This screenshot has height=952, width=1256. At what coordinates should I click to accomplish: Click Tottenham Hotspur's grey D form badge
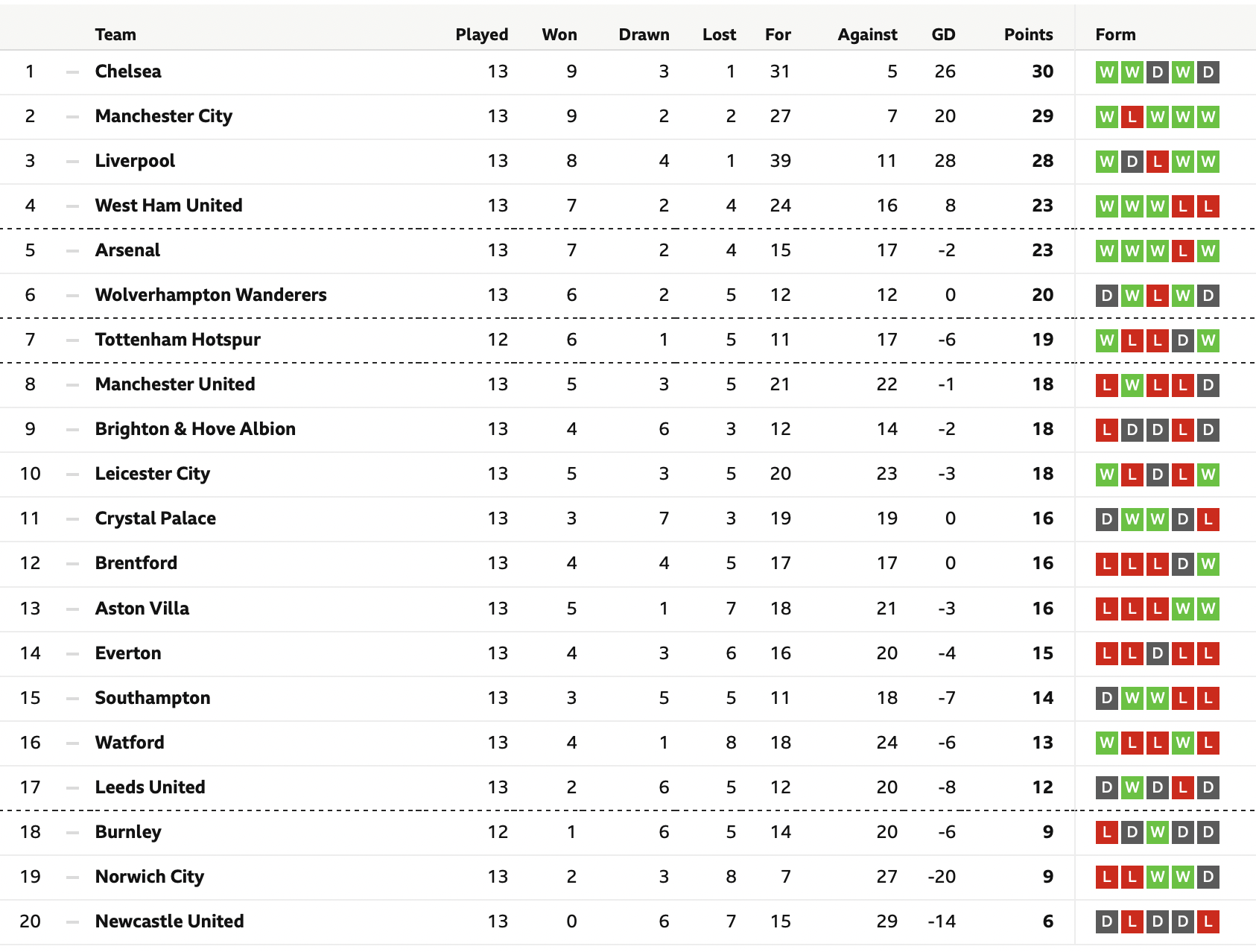click(x=1183, y=340)
